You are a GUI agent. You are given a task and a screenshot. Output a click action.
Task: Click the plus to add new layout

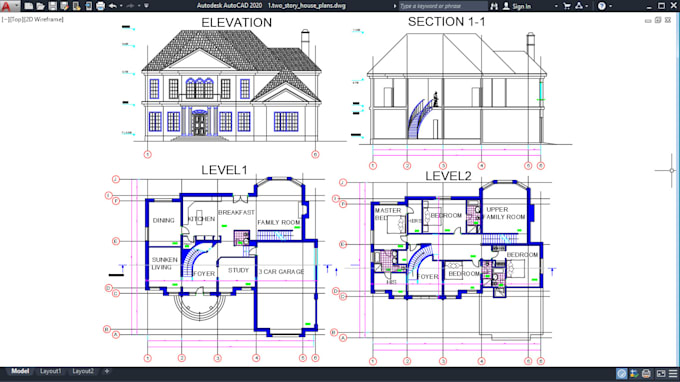(107, 371)
